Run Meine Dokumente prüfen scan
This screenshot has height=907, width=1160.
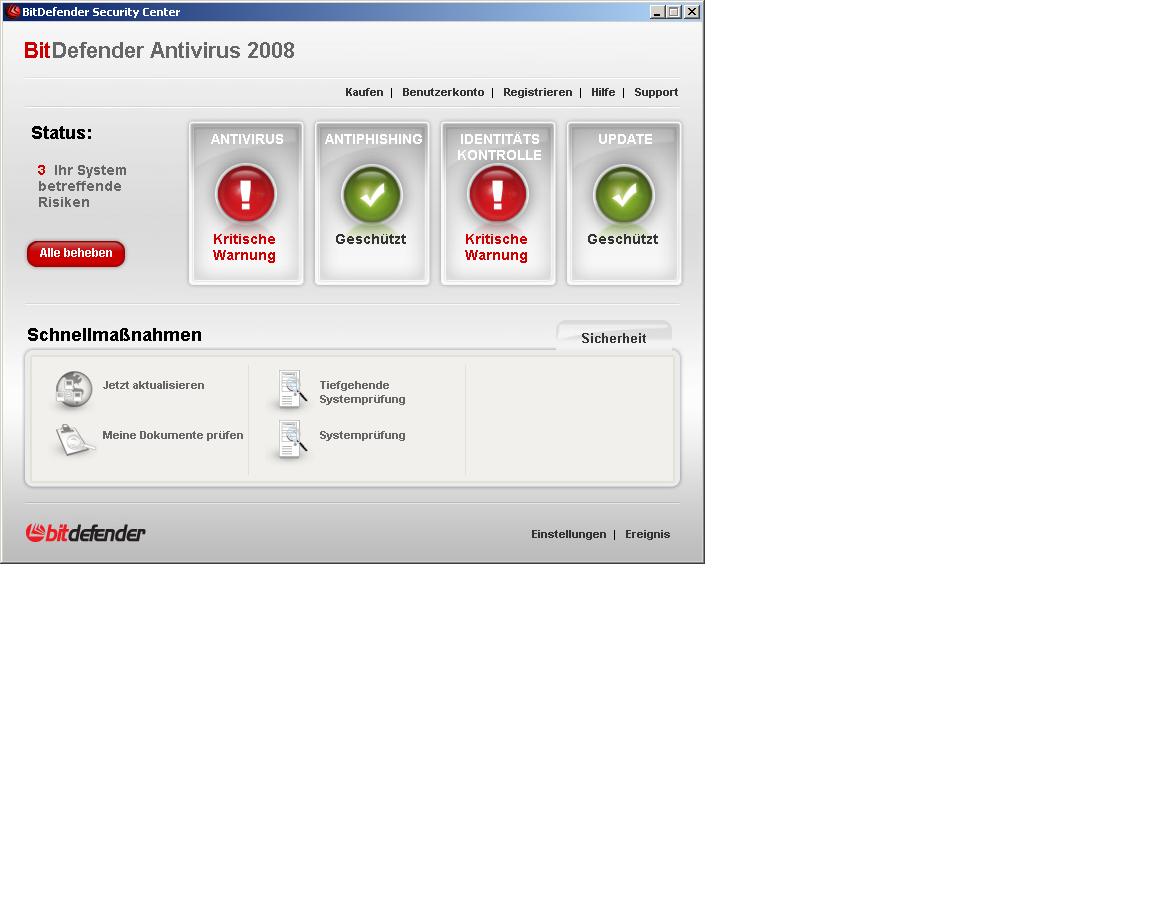tap(172, 435)
